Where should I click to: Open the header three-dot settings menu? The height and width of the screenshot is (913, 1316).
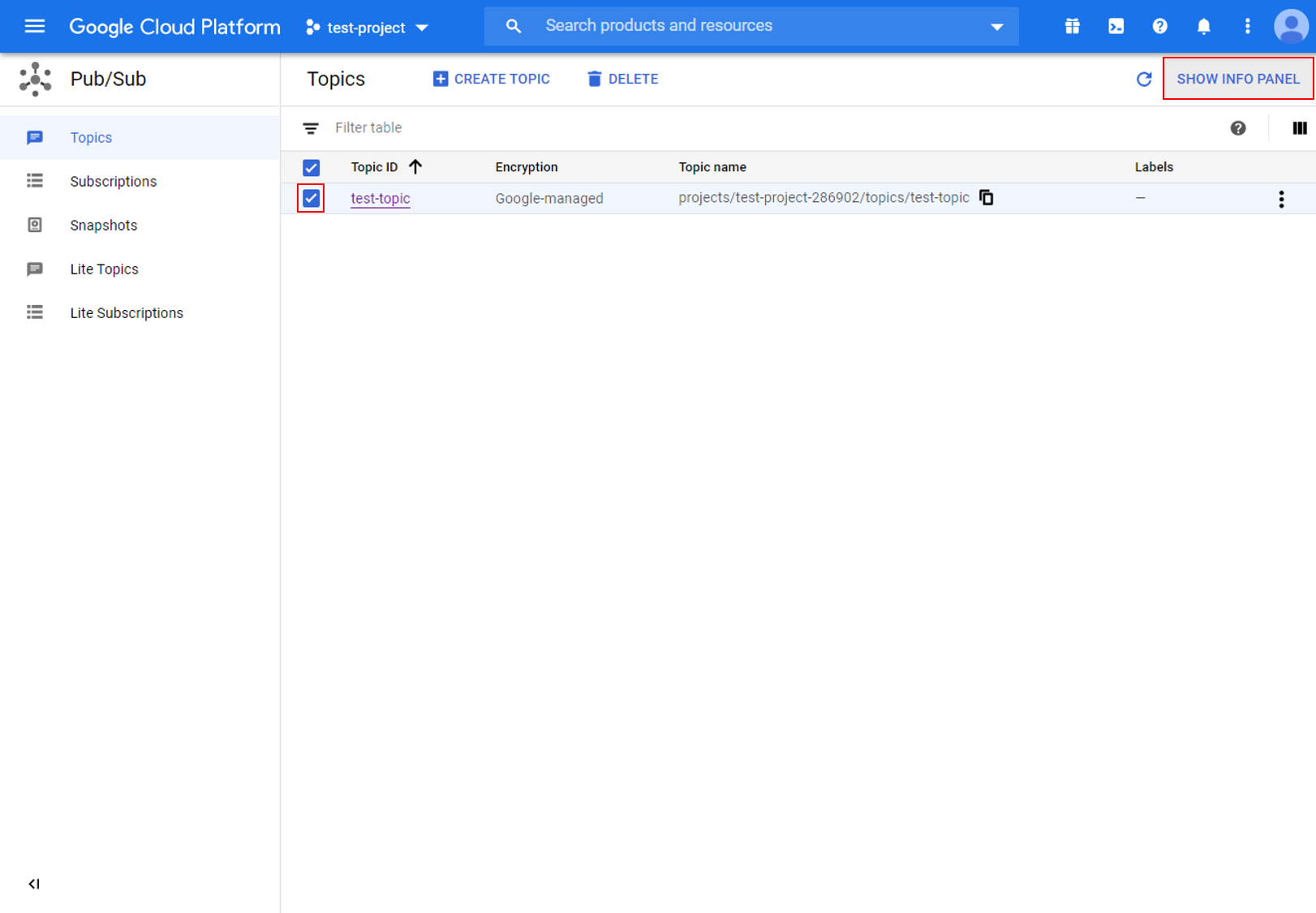click(x=1248, y=26)
